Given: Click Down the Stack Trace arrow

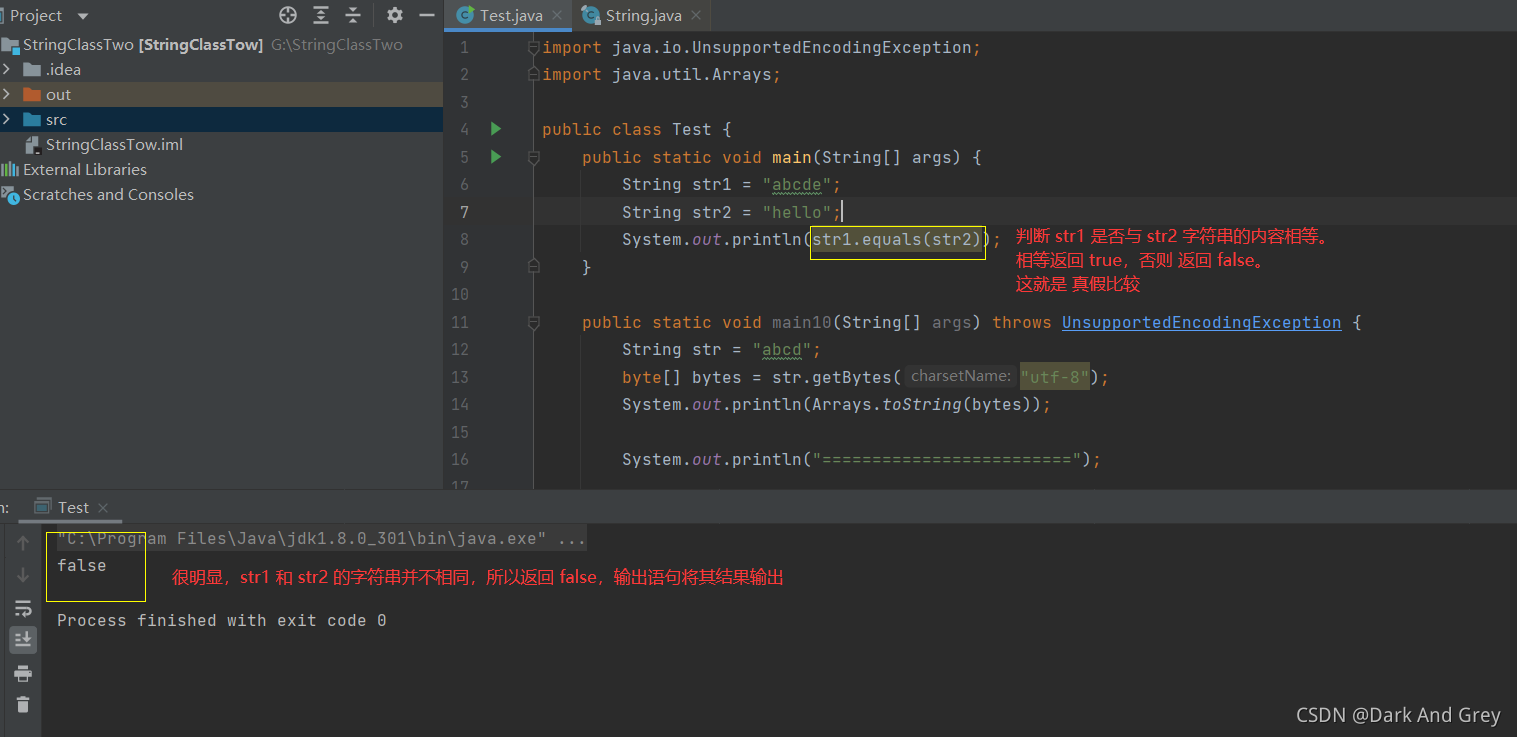Looking at the screenshot, I should pos(23,575).
